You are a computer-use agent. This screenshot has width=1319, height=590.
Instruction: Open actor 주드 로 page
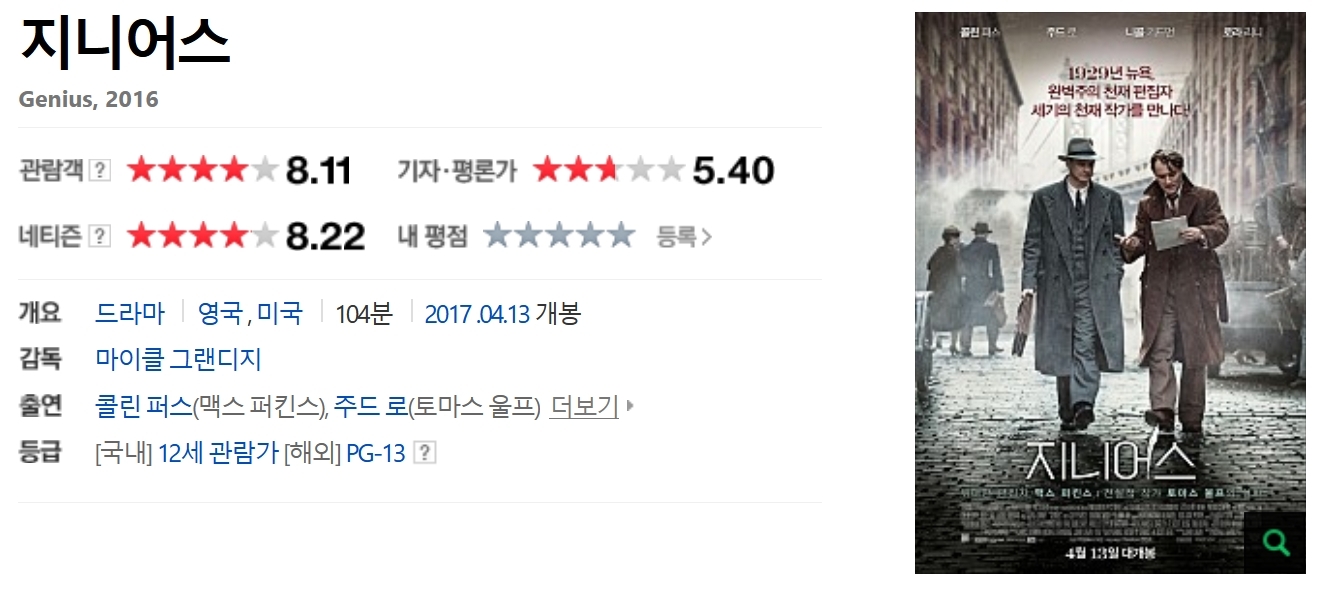point(371,407)
